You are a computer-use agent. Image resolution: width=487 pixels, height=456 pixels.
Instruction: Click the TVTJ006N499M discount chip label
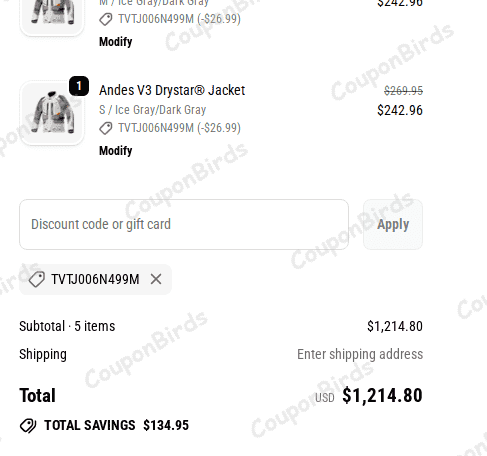tap(95, 279)
